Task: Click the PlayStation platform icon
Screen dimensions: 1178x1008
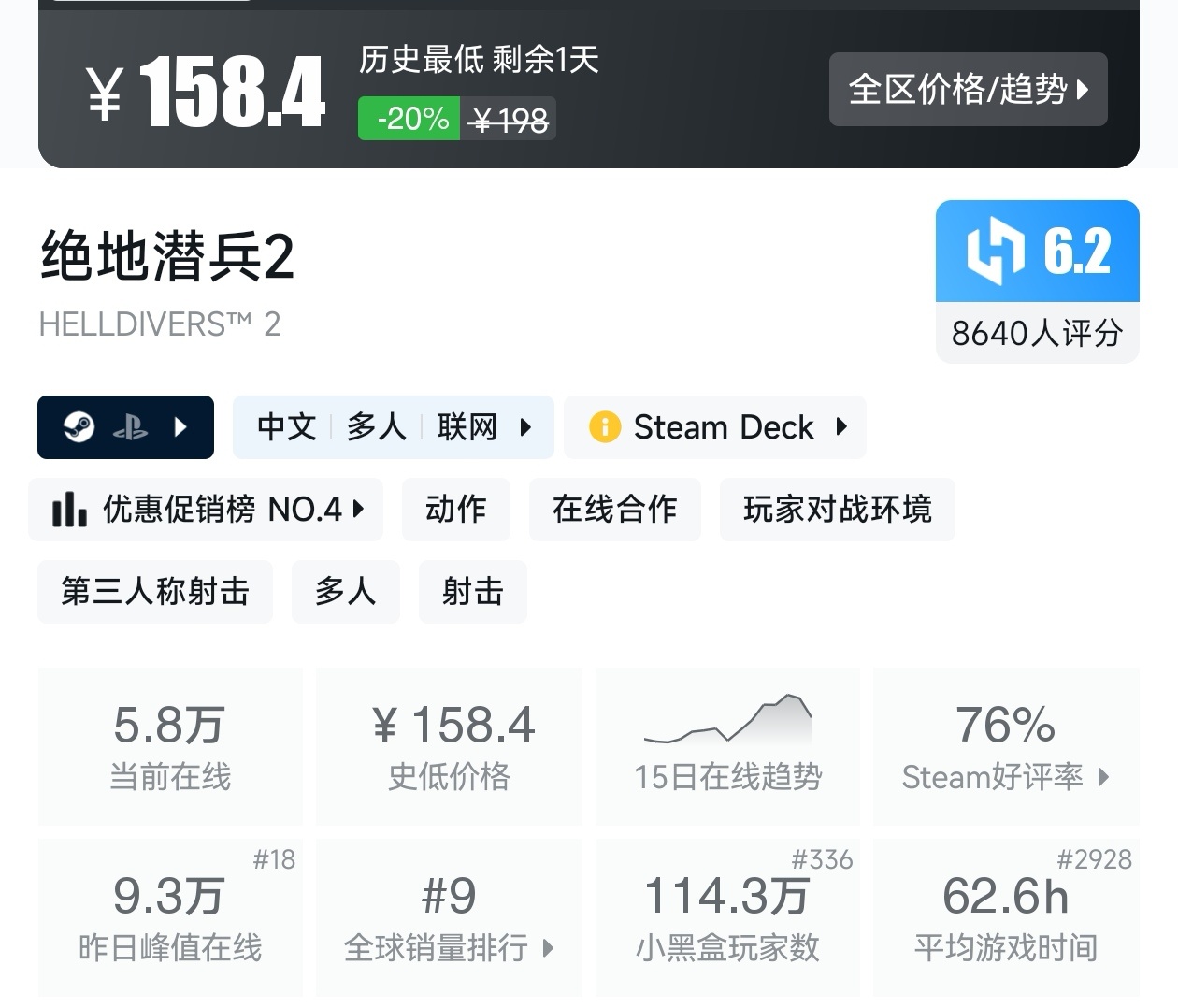Action: [x=130, y=427]
